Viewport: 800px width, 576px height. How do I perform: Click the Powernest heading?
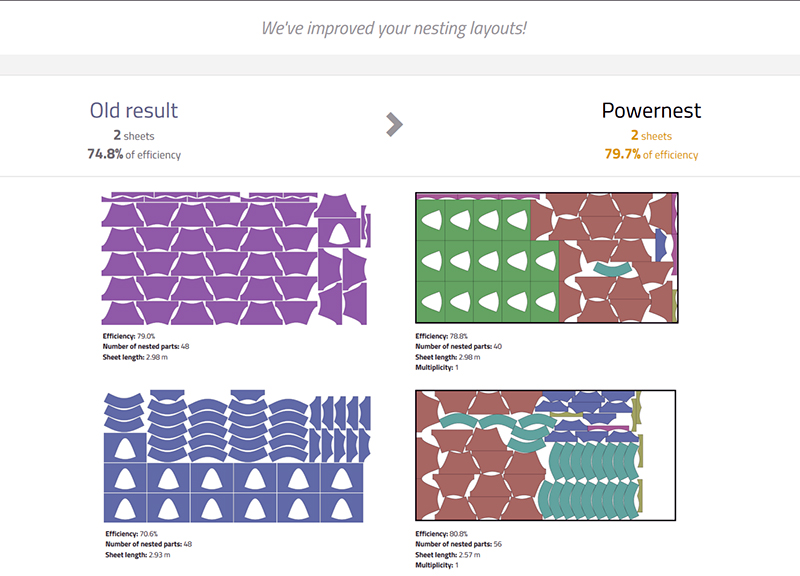(x=651, y=110)
